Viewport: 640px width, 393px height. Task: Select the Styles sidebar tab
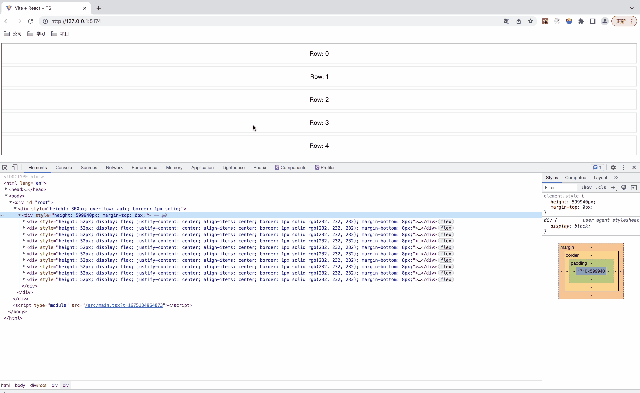(552, 178)
